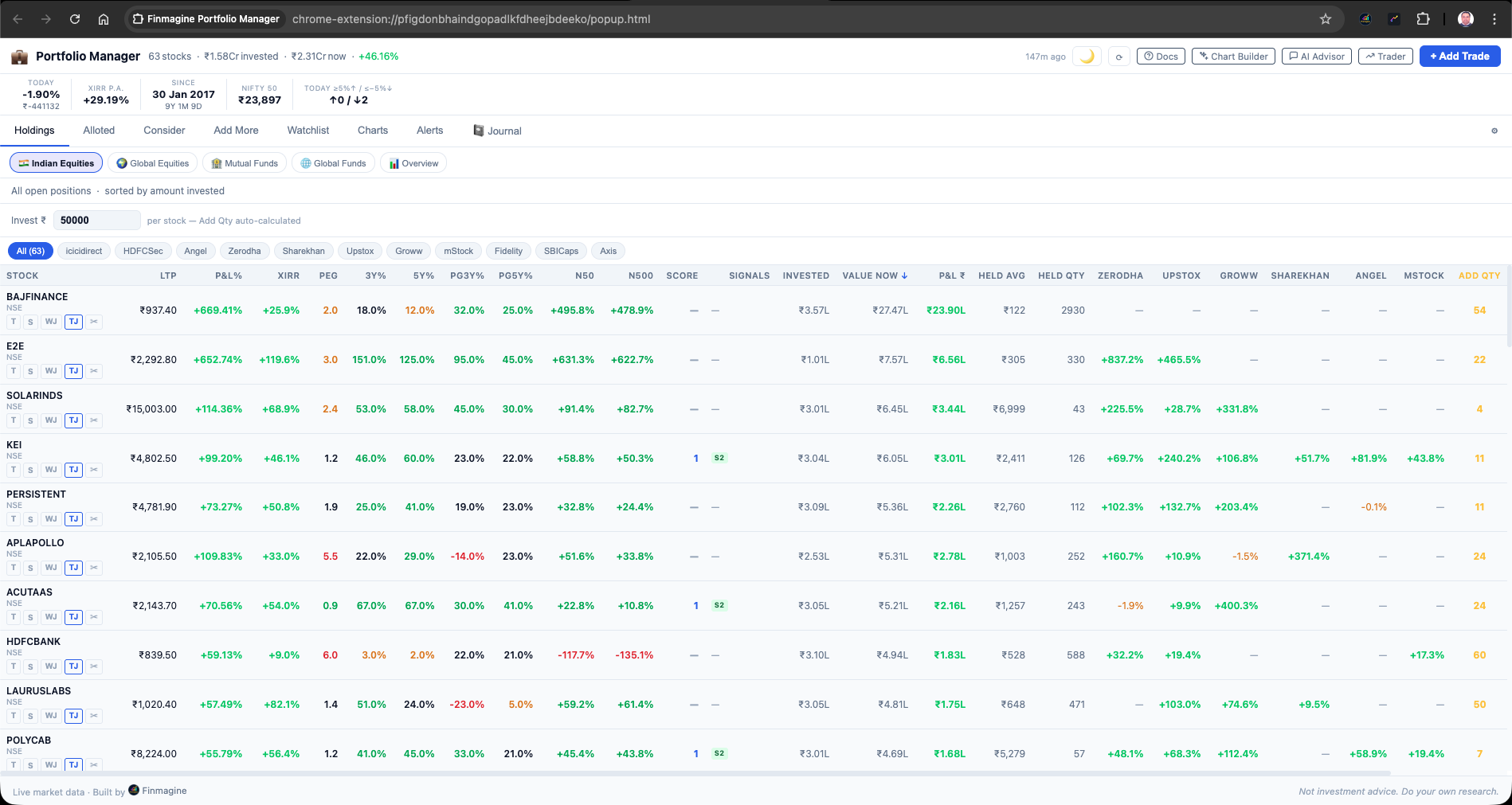This screenshot has width=1512, height=805.
Task: Click the Chrome extensions puzzle icon
Action: tap(1423, 18)
